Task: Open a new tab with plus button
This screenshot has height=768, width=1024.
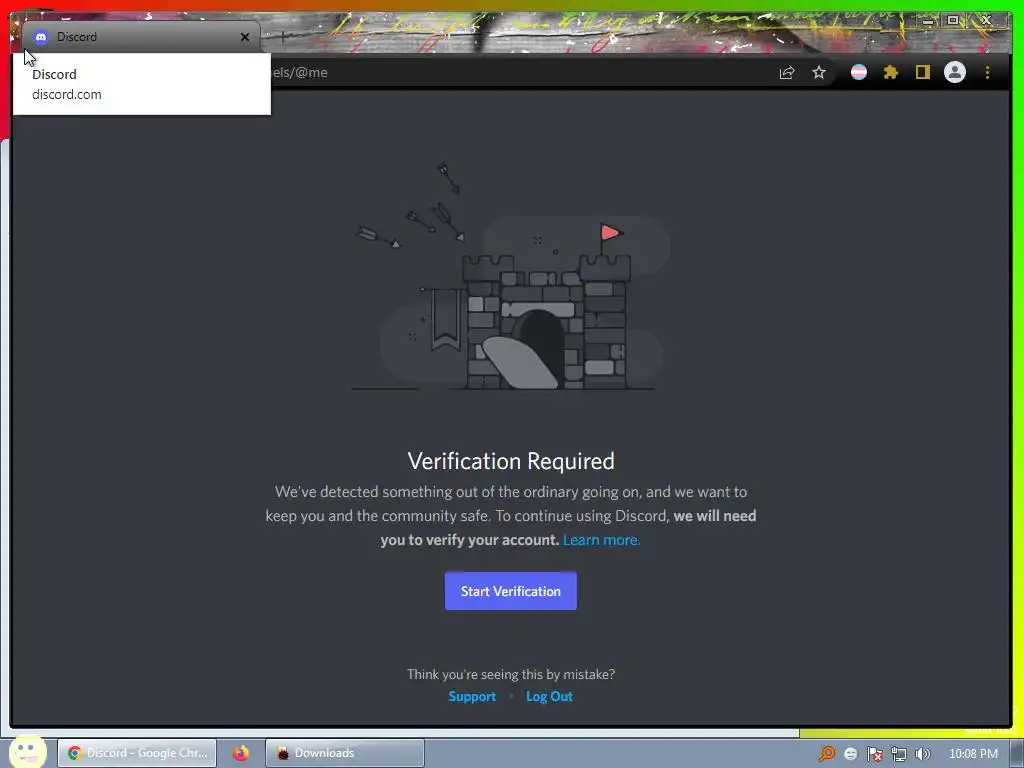Action: (x=282, y=37)
